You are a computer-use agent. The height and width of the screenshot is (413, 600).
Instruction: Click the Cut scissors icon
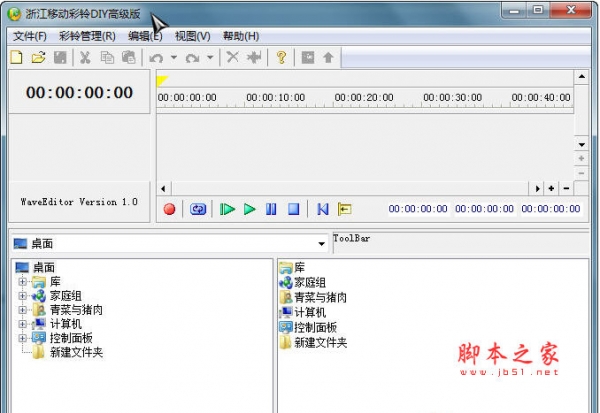click(85, 57)
